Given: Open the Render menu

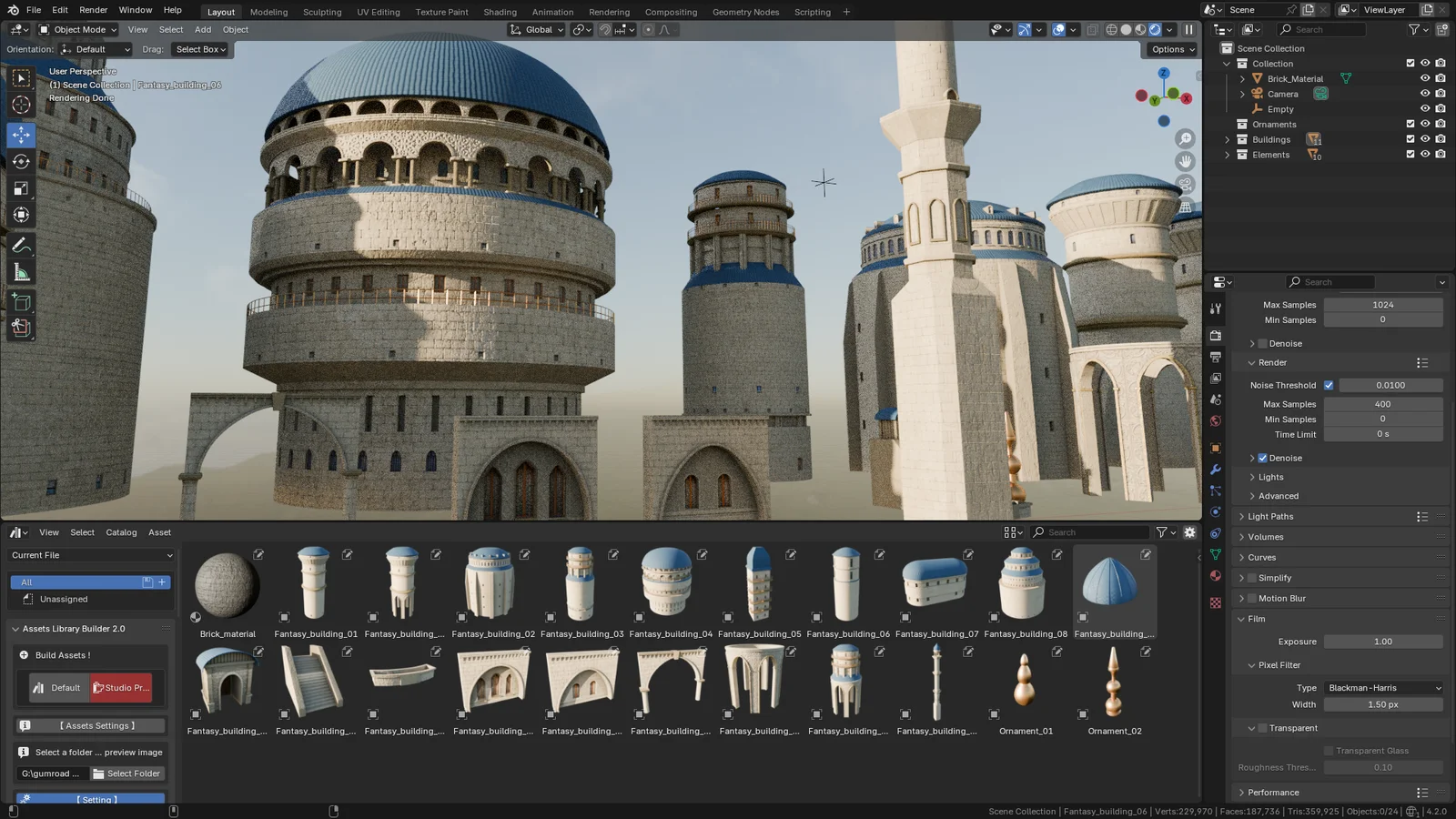Looking at the screenshot, I should click(93, 10).
